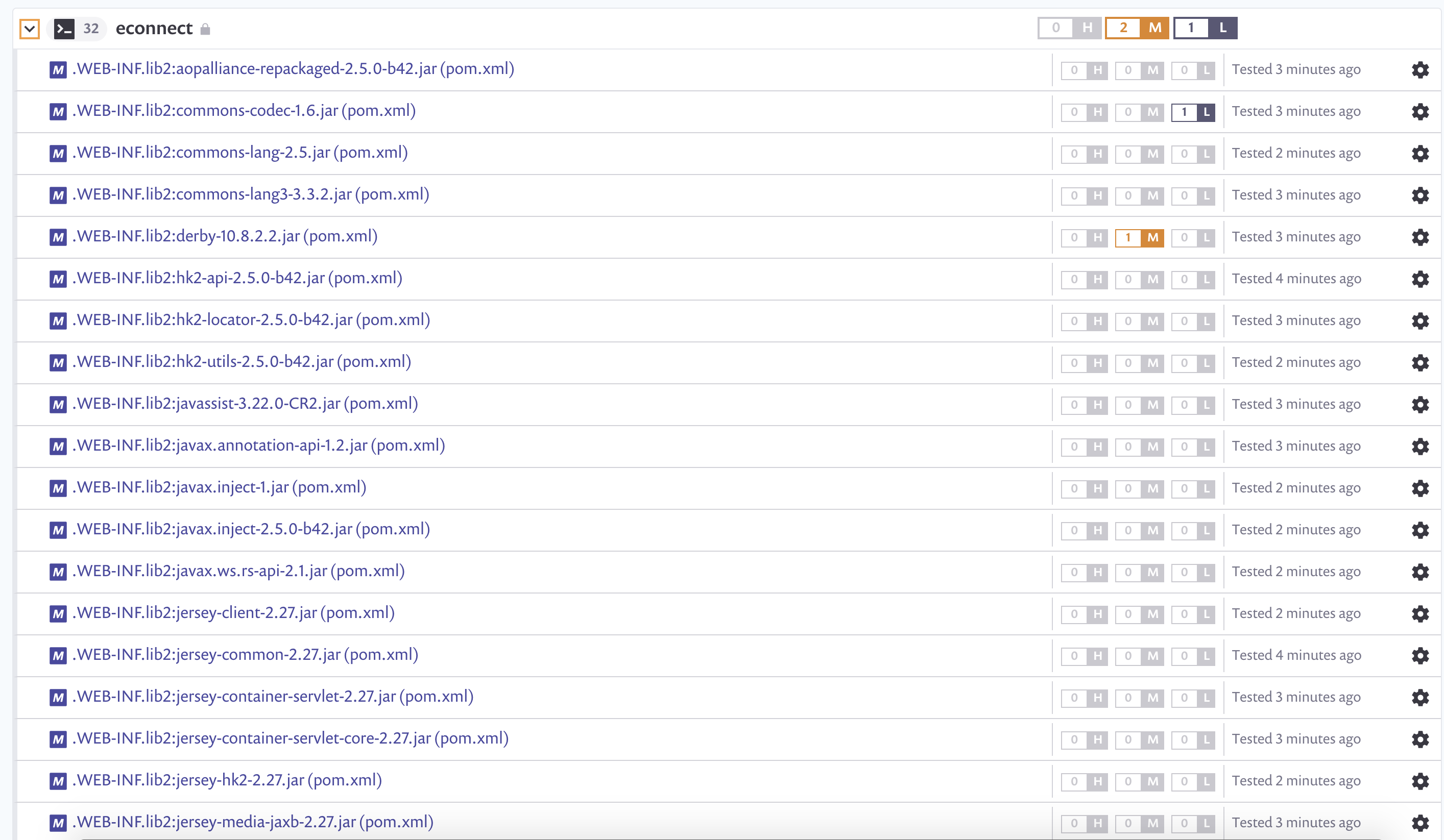Viewport: 1444px width, 840px height.
Task: Click the econnect project title
Action: 154,28
